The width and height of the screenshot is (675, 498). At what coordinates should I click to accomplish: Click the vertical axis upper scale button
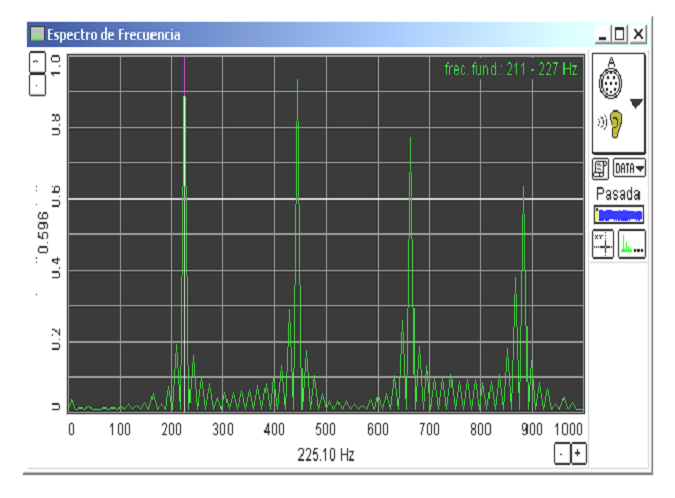coord(37,62)
